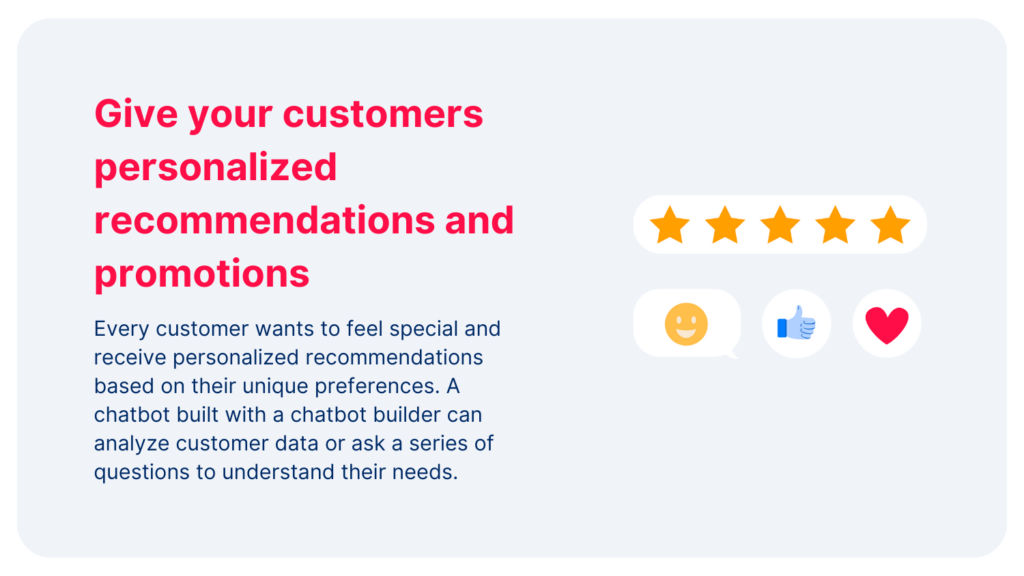Give five stars via last star
1024x576 pixels.
click(x=890, y=225)
